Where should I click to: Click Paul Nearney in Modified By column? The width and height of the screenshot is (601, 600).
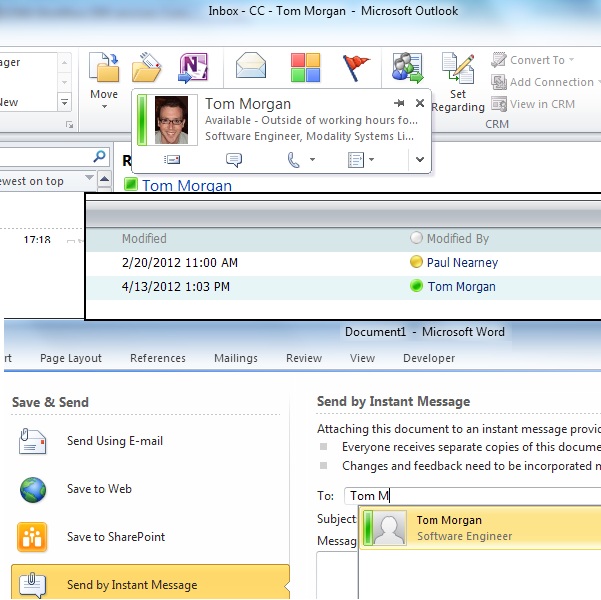click(462, 263)
